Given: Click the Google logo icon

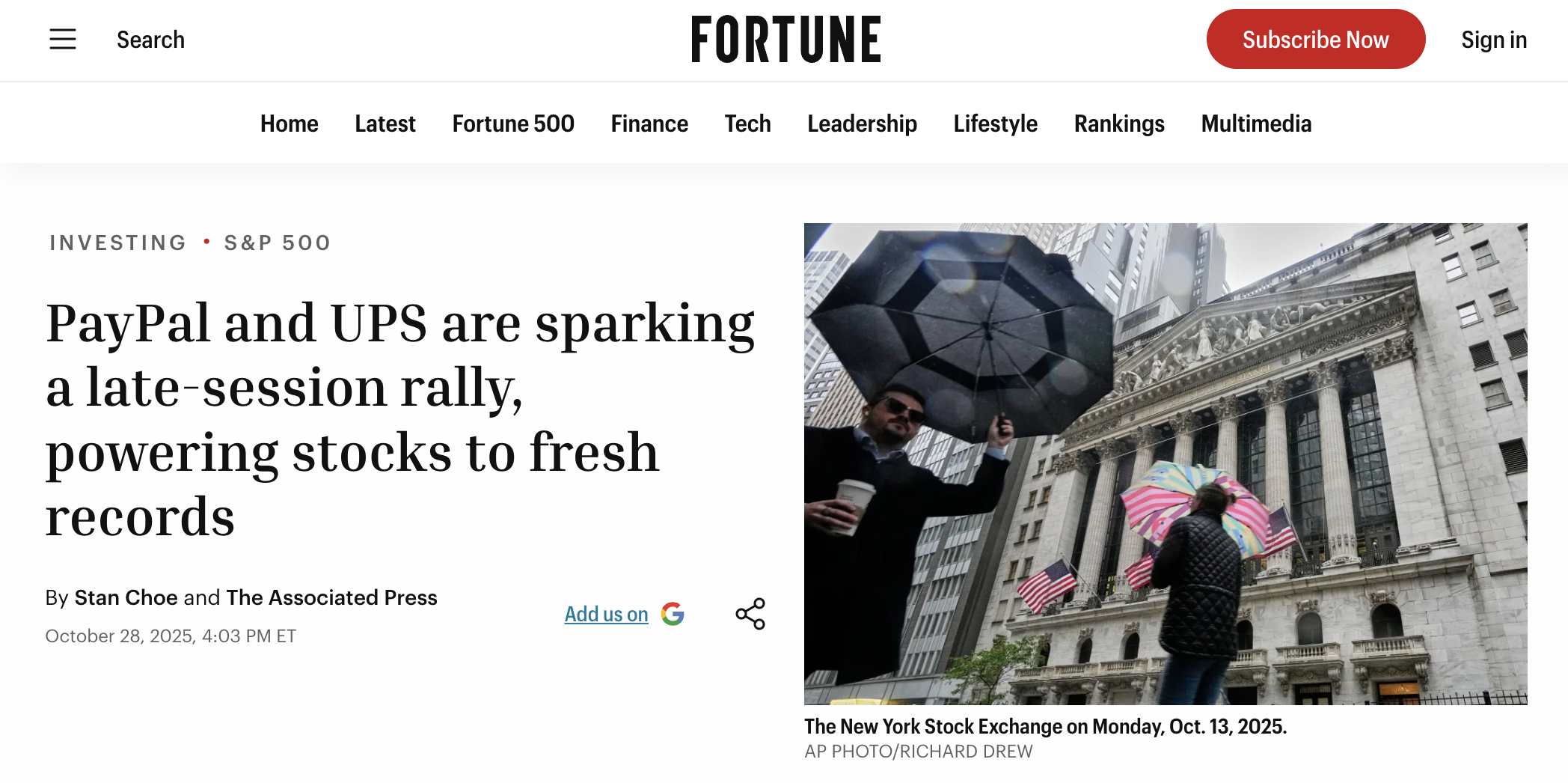Looking at the screenshot, I should click(x=673, y=614).
